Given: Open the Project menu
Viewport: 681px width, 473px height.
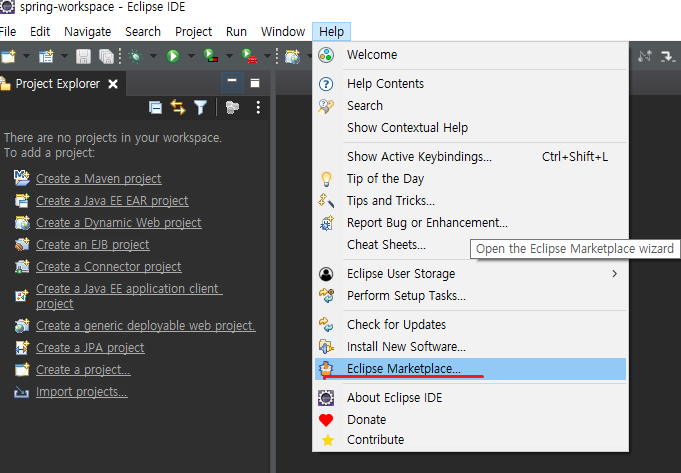Looking at the screenshot, I should [193, 32].
